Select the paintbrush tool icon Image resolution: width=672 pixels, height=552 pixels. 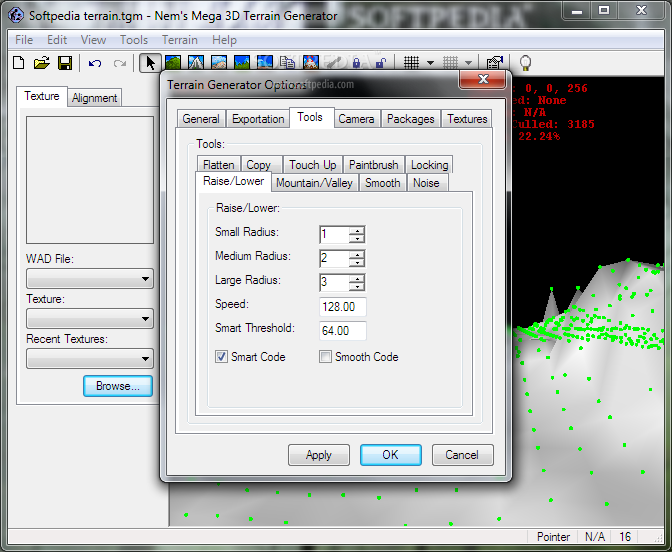(334, 63)
